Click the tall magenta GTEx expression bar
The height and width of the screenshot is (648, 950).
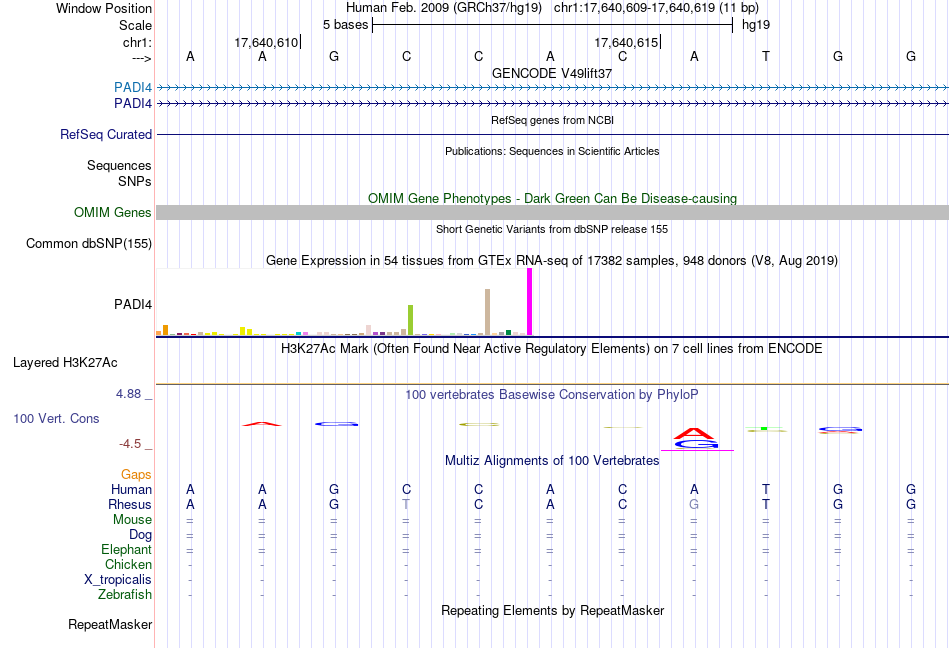[530, 302]
